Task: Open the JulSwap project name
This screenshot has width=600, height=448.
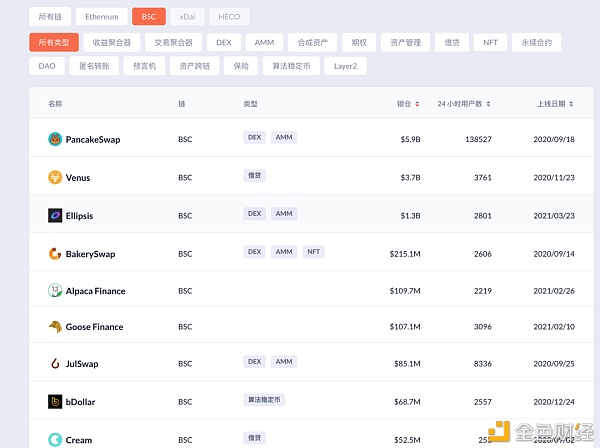Action: click(x=82, y=364)
